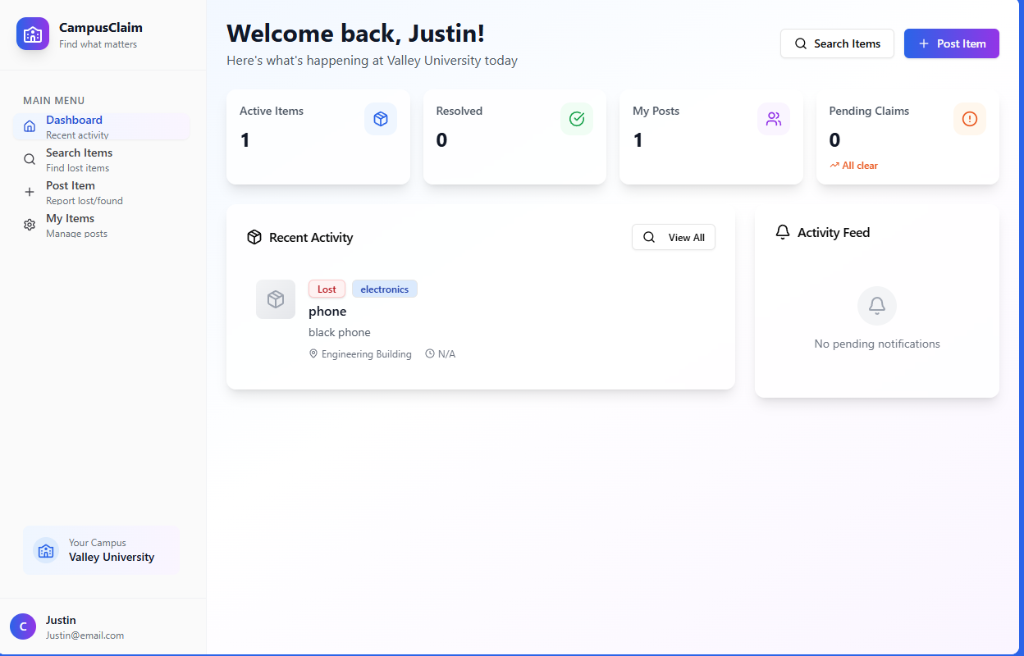Click the location pin by Engineering Building

pos(313,353)
